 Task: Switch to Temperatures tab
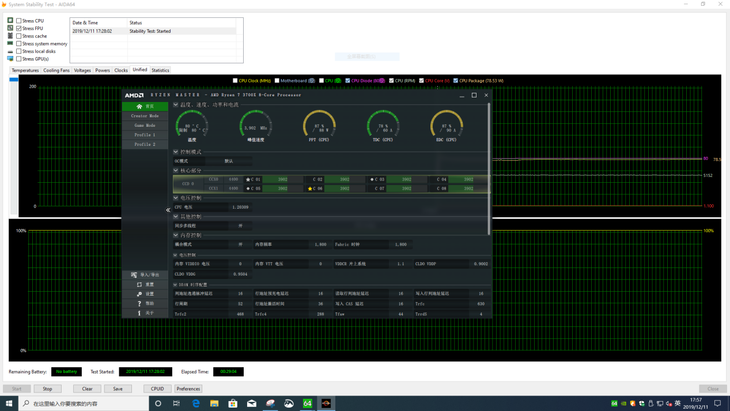[25, 70]
